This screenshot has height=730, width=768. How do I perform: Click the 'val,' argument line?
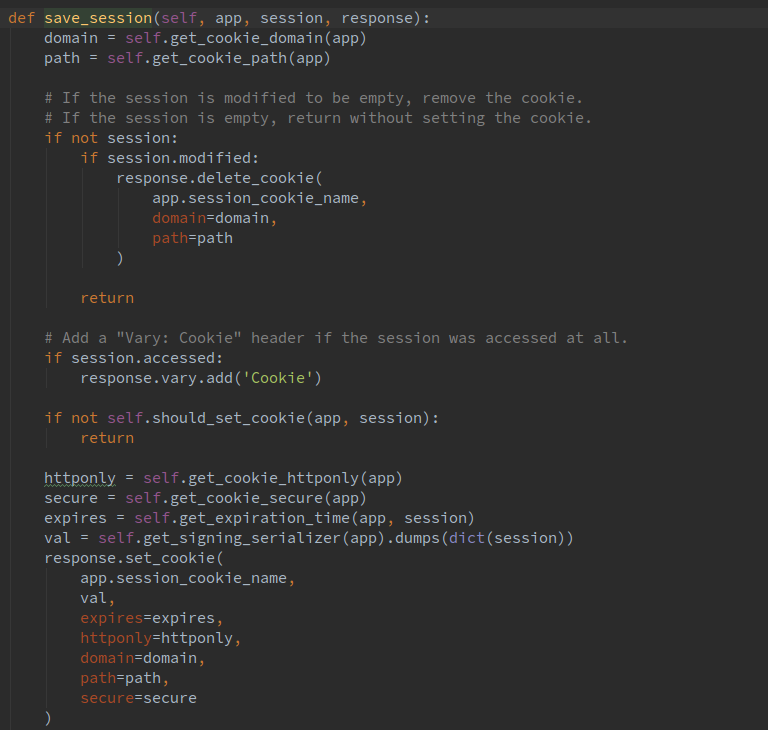[x=97, y=598]
